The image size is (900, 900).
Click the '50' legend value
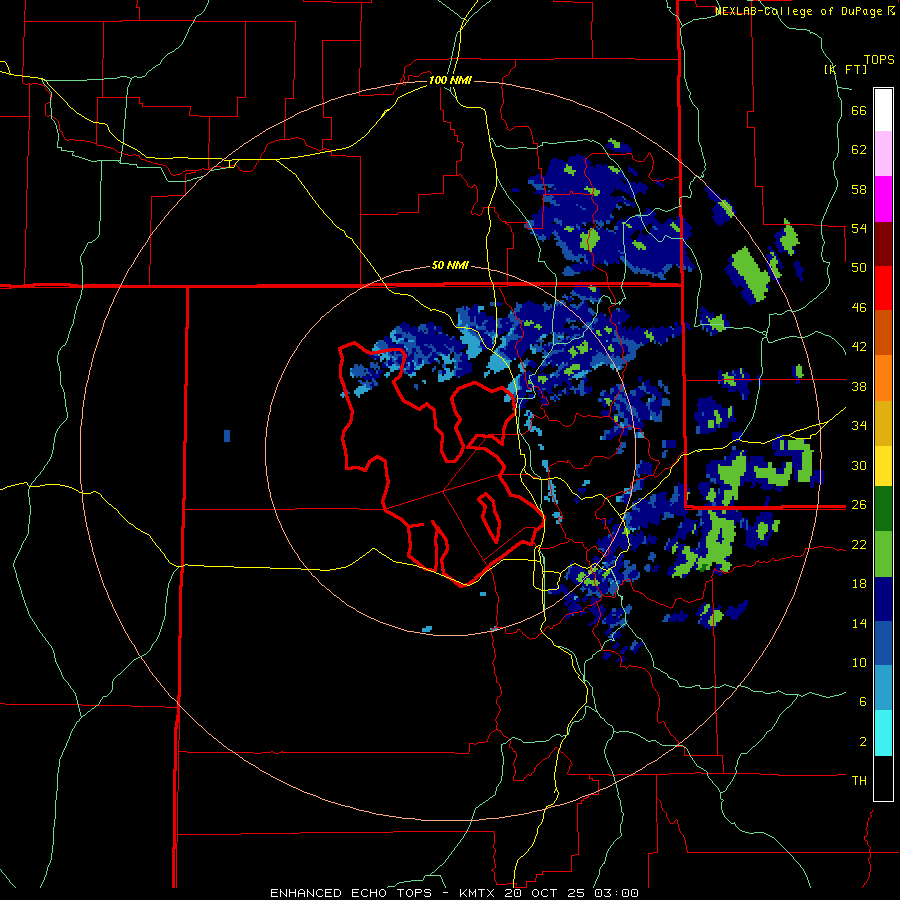pyautogui.click(x=859, y=268)
